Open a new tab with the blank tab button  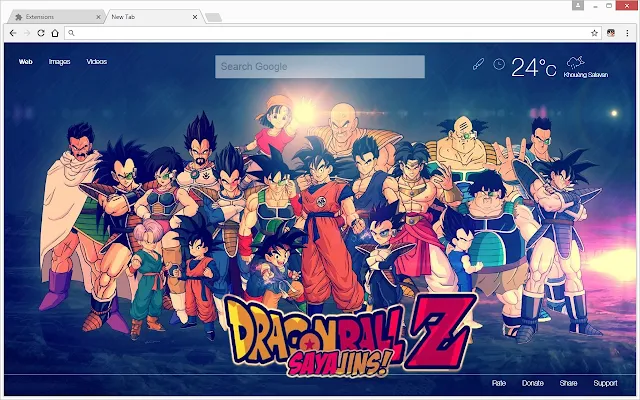213,17
